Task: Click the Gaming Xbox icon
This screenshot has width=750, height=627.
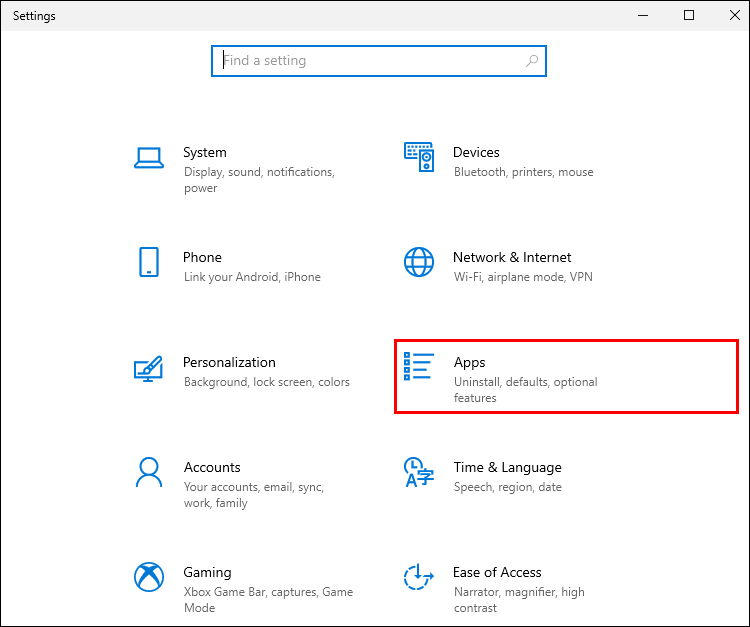Action: (x=149, y=577)
